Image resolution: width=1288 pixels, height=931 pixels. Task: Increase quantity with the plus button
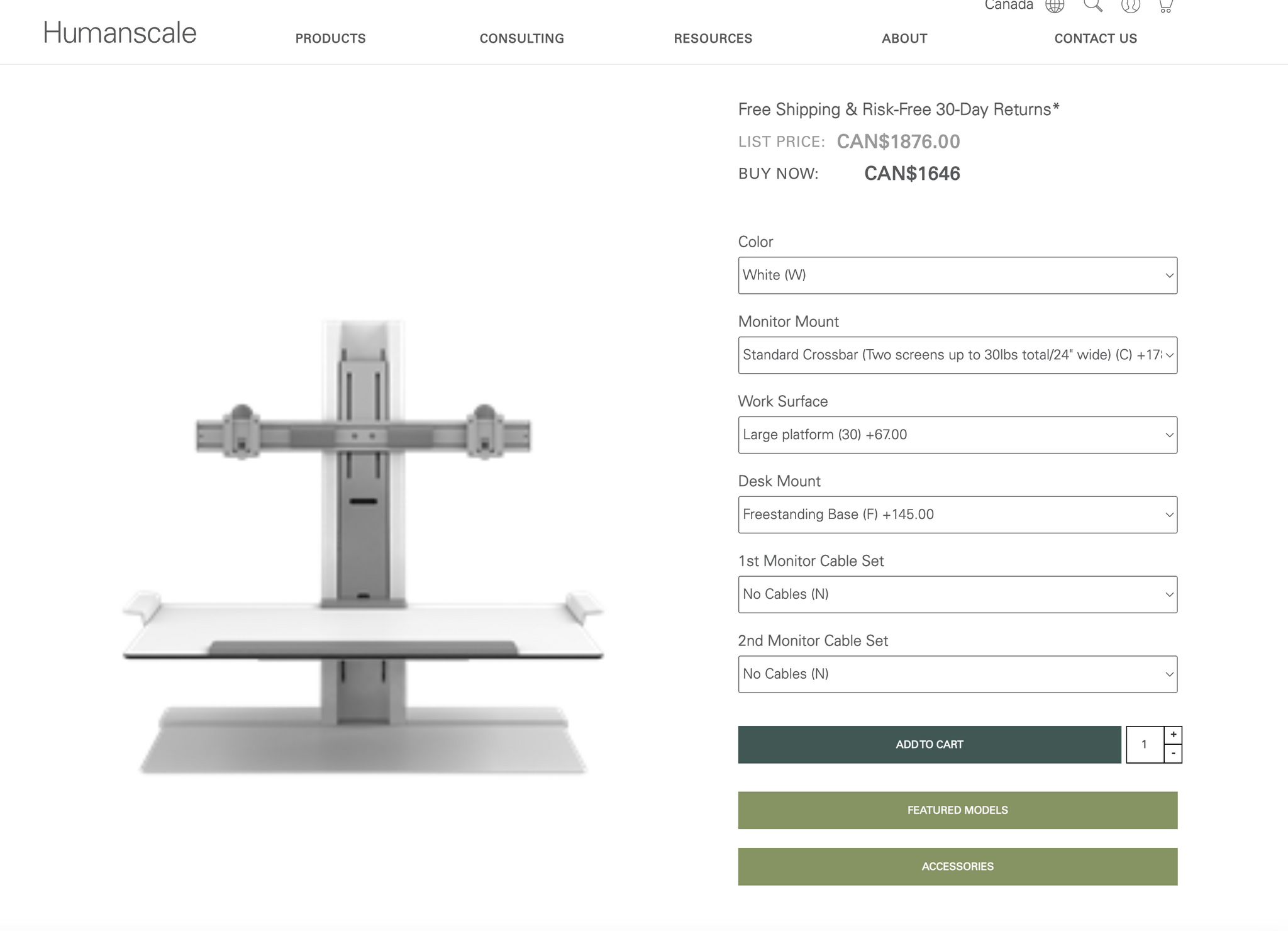(x=1173, y=735)
